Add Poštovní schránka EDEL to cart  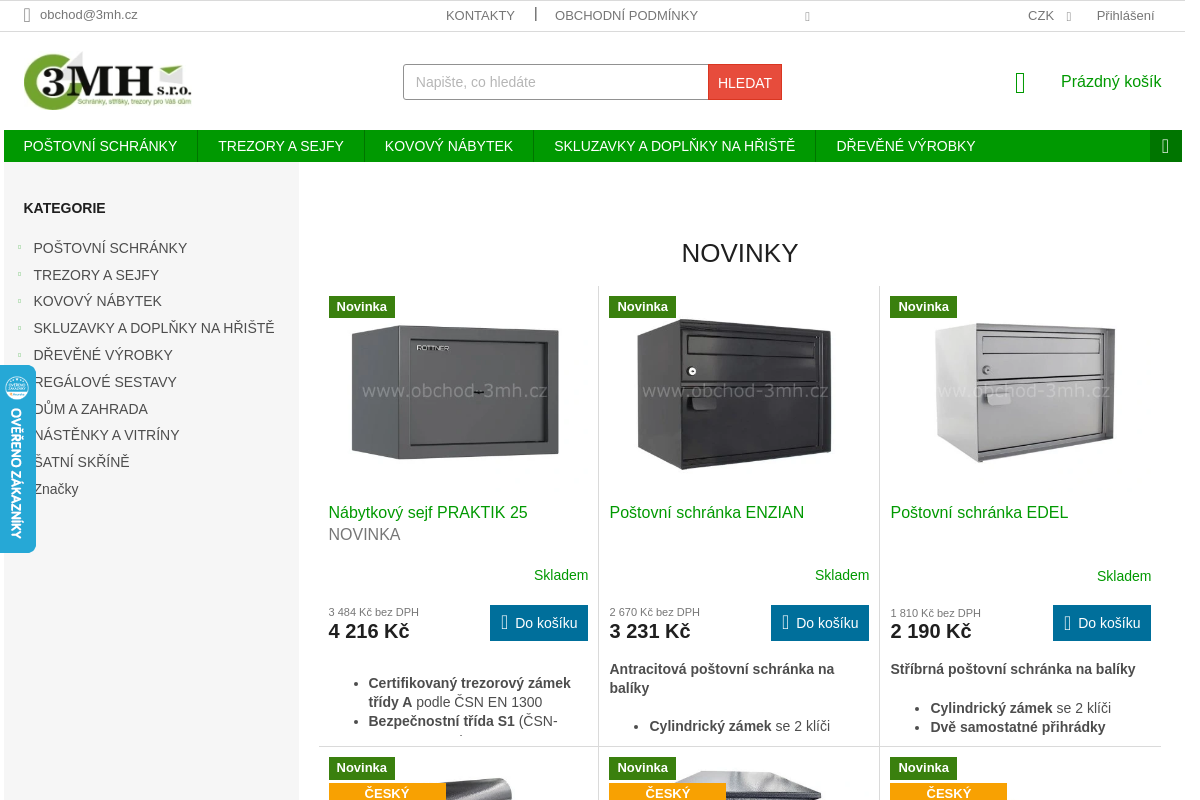point(1101,623)
